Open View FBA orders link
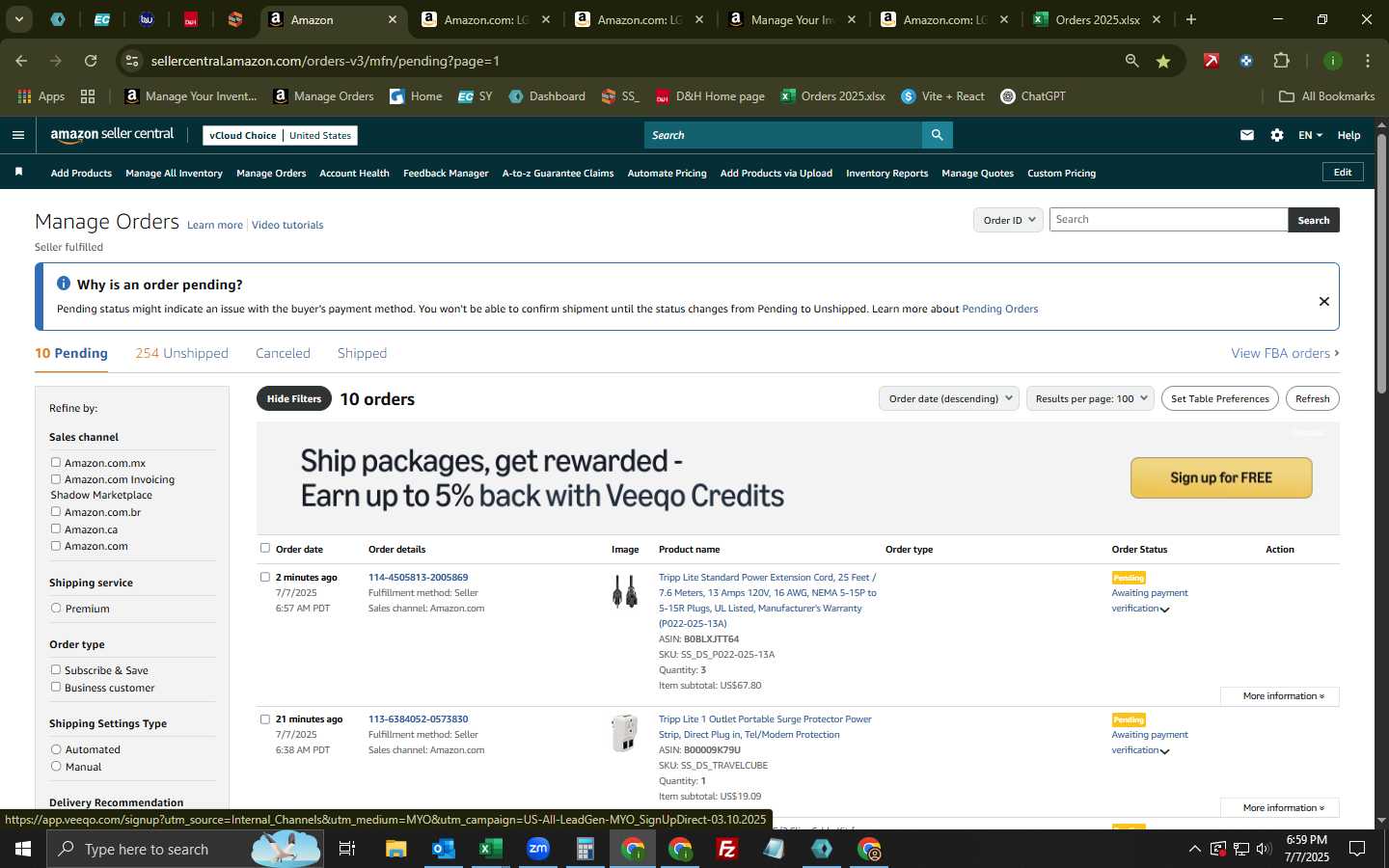1389x868 pixels. tap(1285, 353)
